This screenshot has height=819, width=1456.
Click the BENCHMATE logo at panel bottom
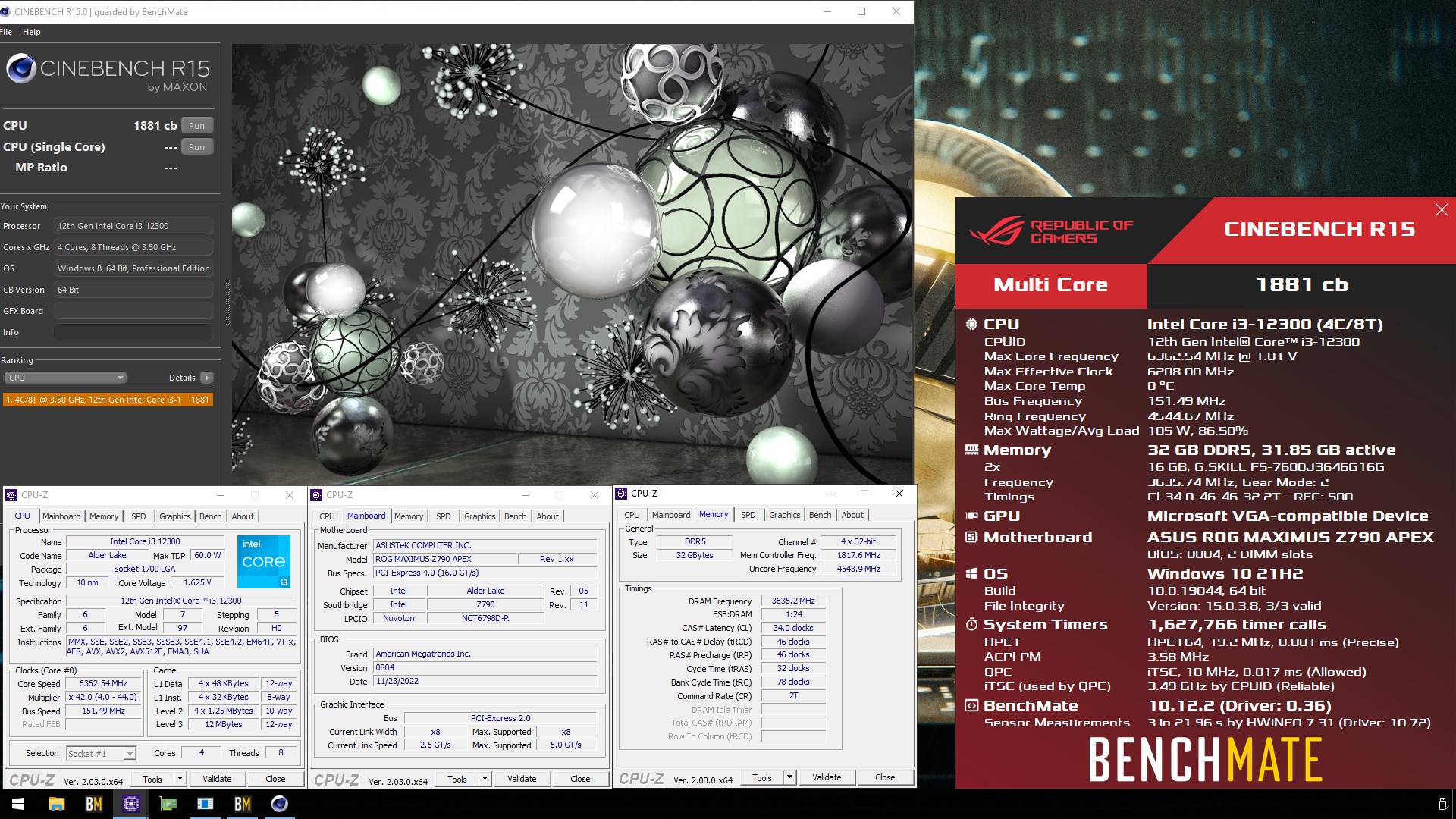1205,760
